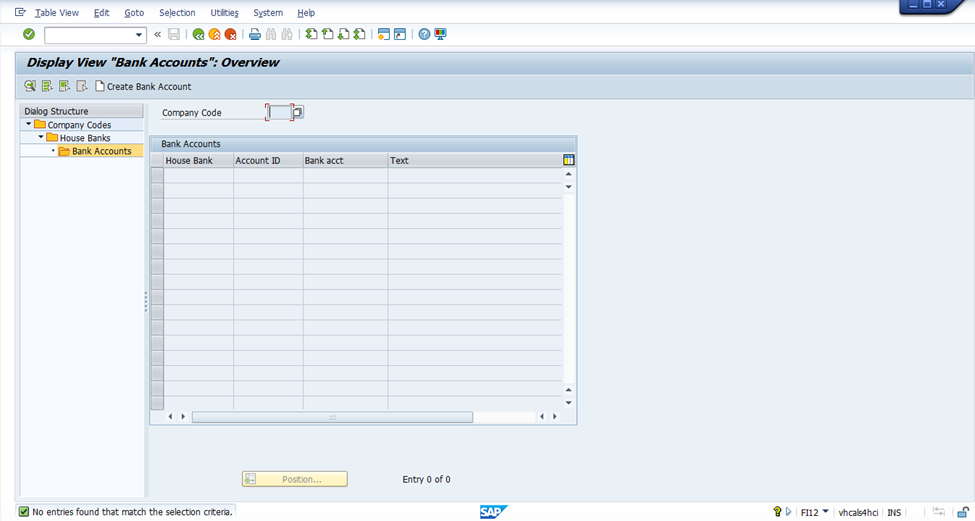
Task: Click the Customize Local Layout monitor icon
Action: click(x=440, y=34)
